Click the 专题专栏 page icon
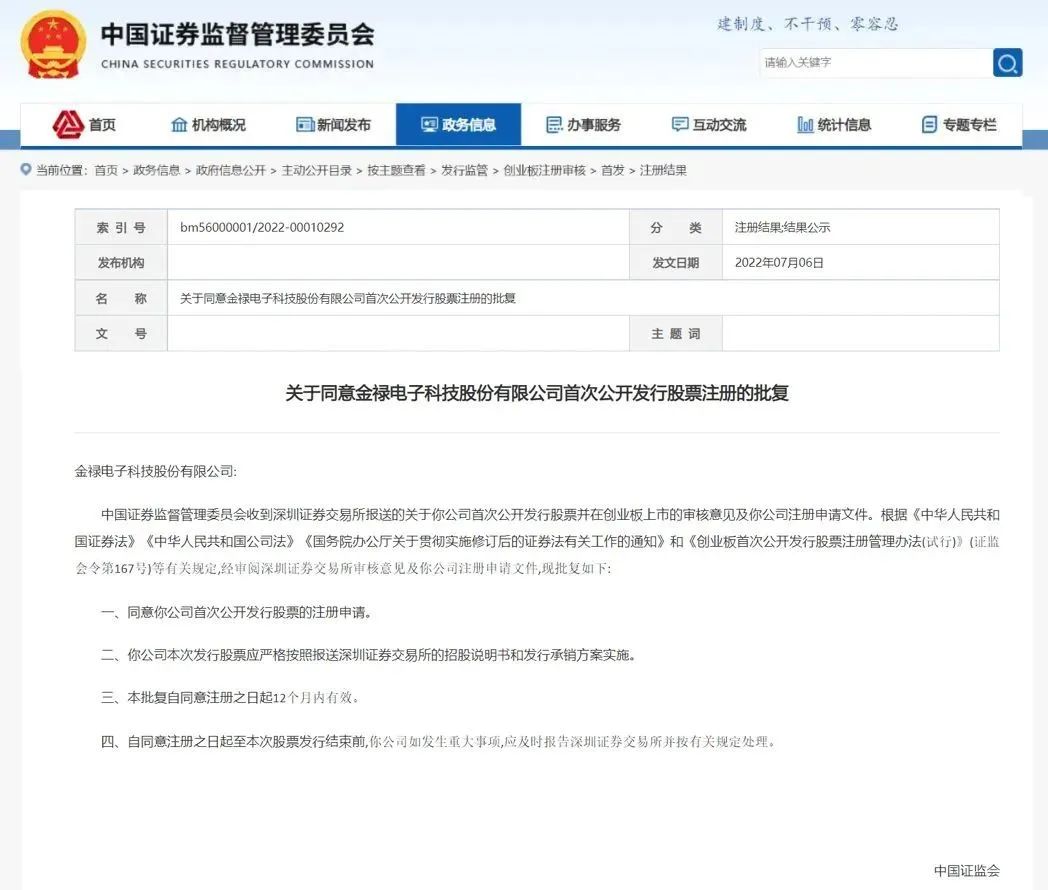The width and height of the screenshot is (1048, 890). tap(929, 125)
